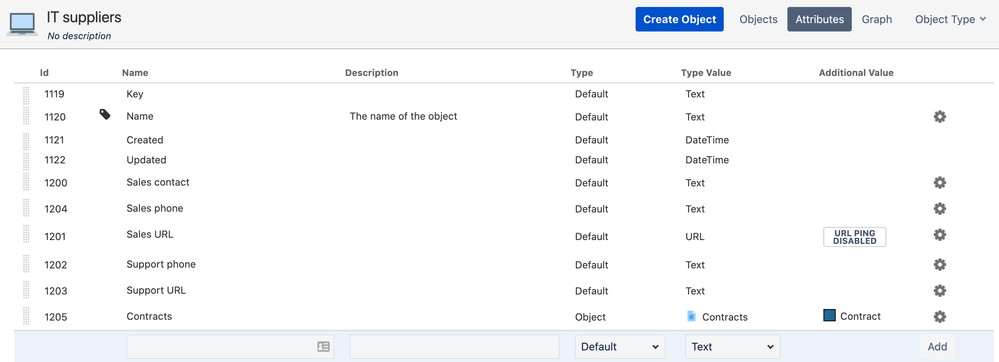Click the Type Value column header
999x362 pixels.
pyautogui.click(x=706, y=73)
